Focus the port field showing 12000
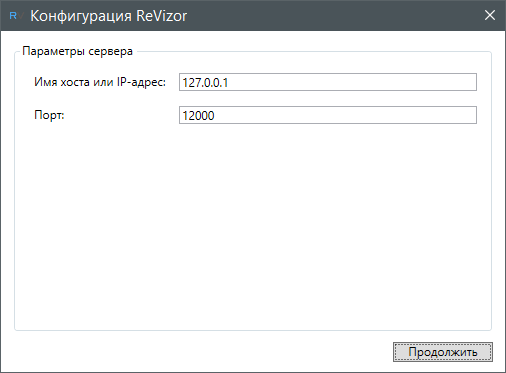The width and height of the screenshot is (506, 373). coord(328,115)
